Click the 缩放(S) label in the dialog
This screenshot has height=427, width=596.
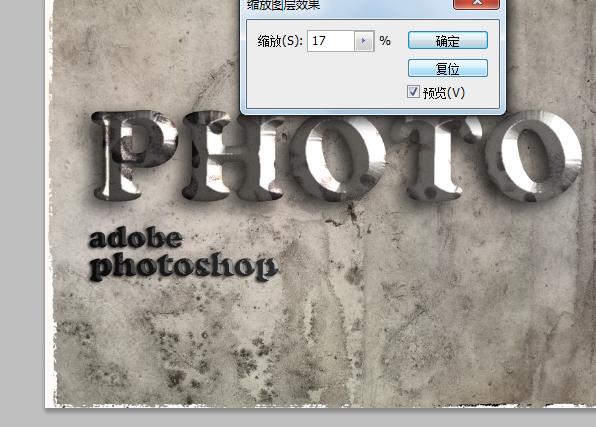pyautogui.click(x=280, y=41)
